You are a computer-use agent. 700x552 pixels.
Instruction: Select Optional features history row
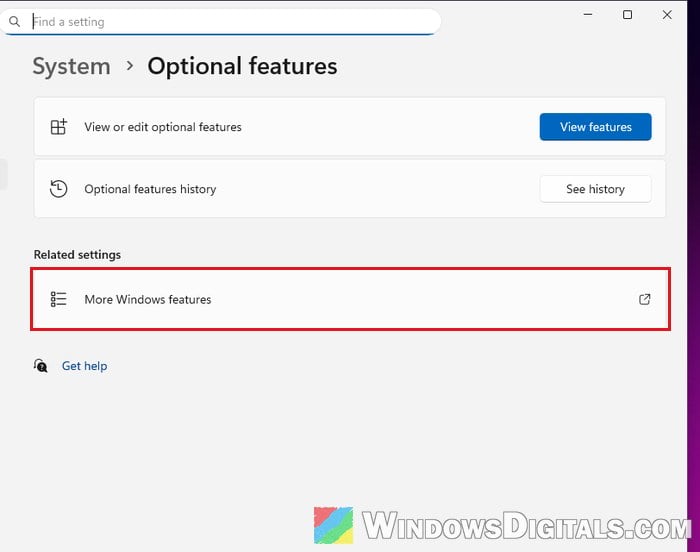(x=350, y=189)
